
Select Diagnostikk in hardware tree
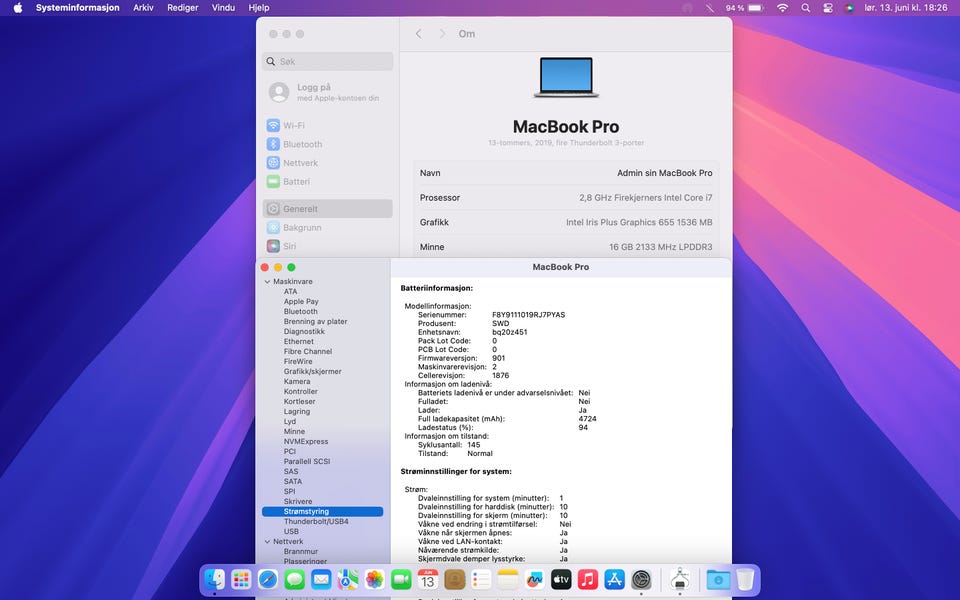pos(304,332)
